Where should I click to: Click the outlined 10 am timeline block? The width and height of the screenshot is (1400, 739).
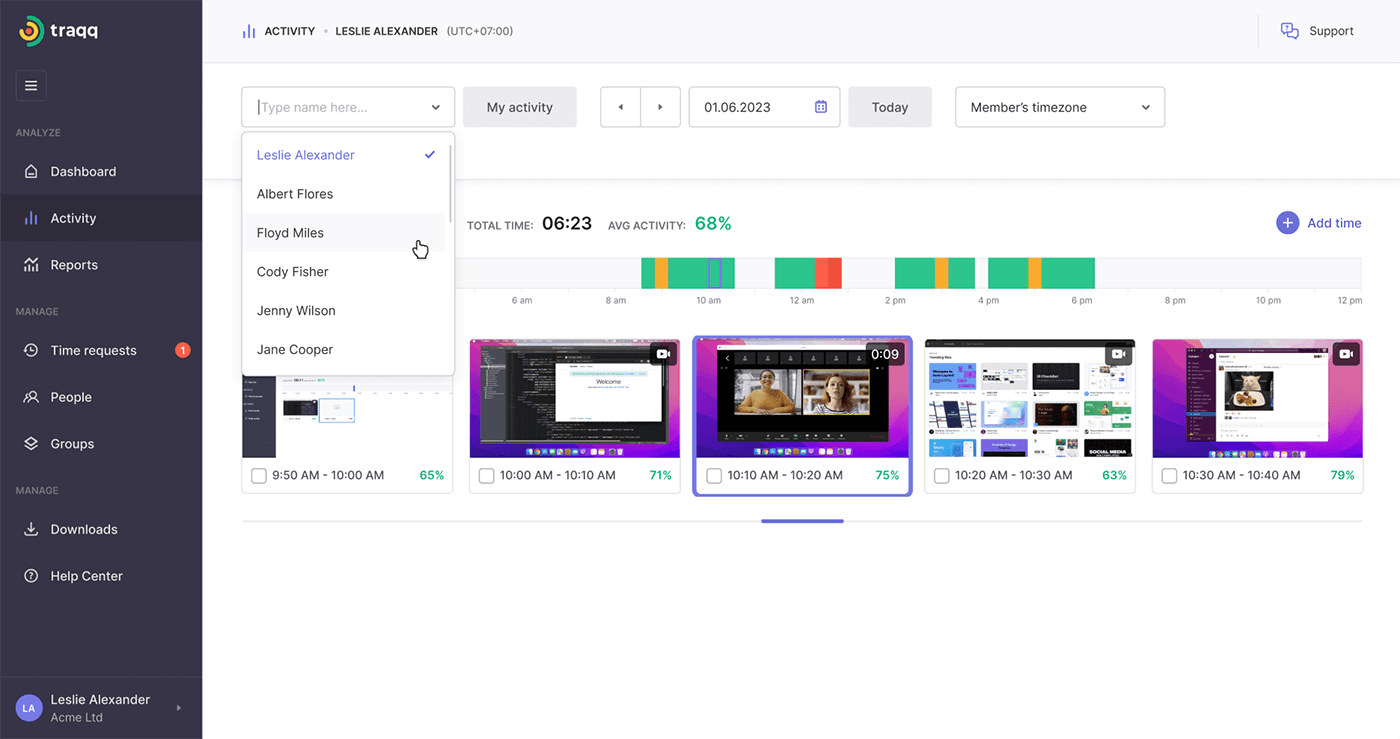715,273
